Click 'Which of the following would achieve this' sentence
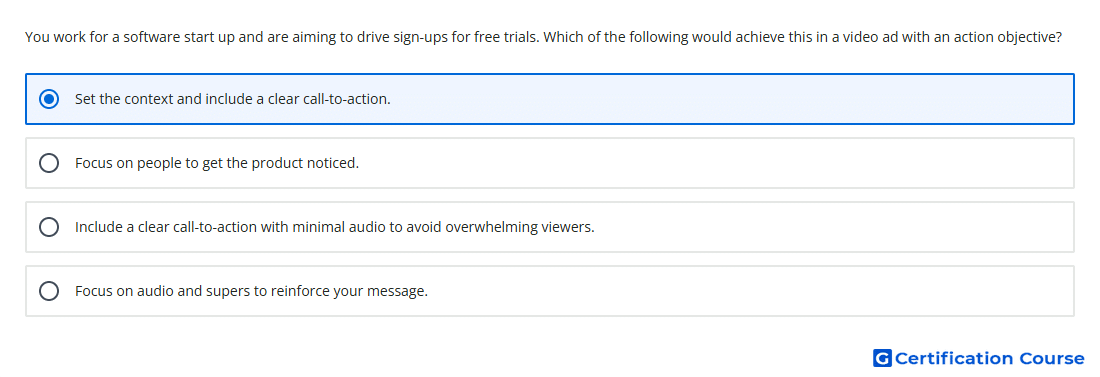 [x=803, y=37]
